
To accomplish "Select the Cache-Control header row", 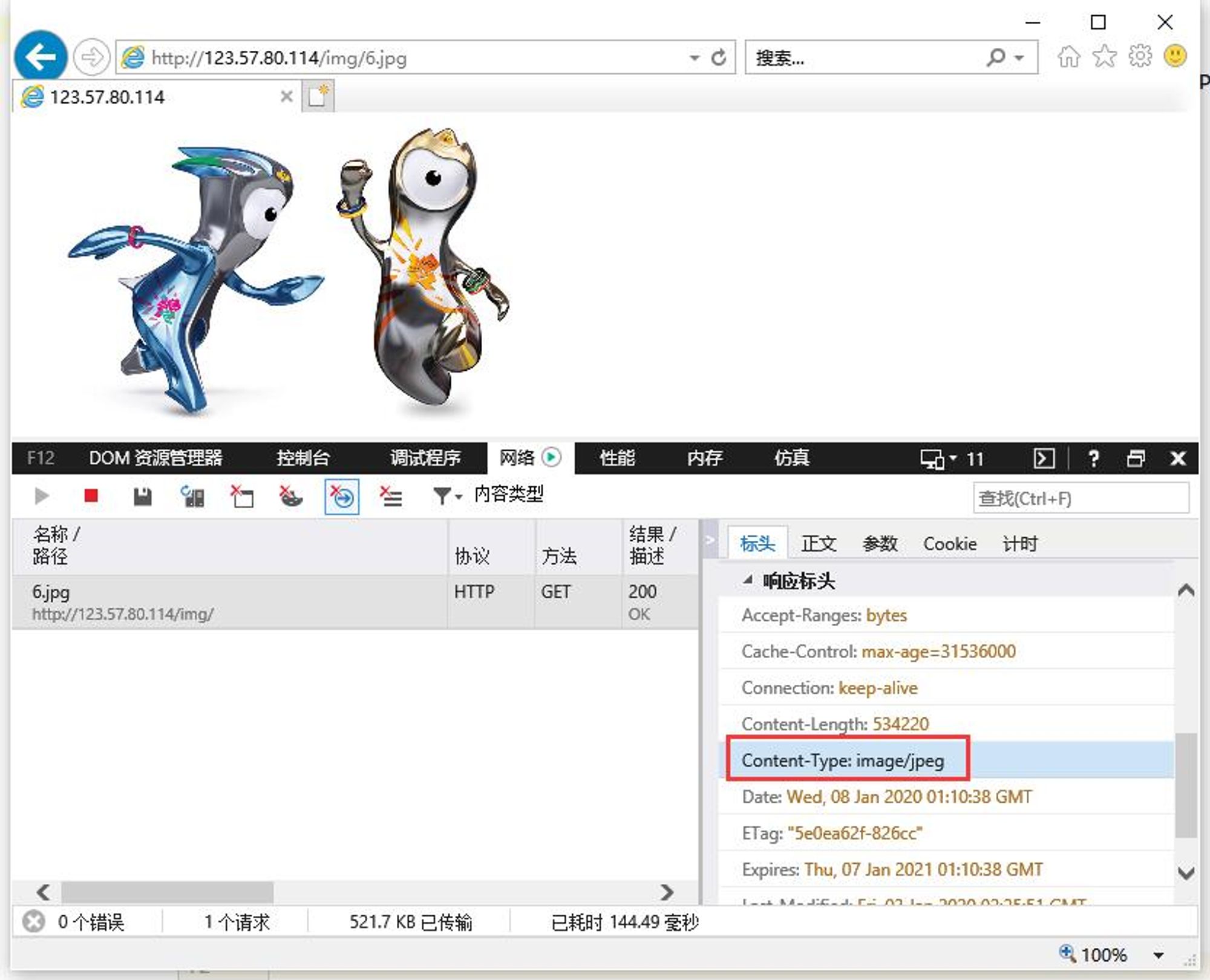I will [946, 652].
